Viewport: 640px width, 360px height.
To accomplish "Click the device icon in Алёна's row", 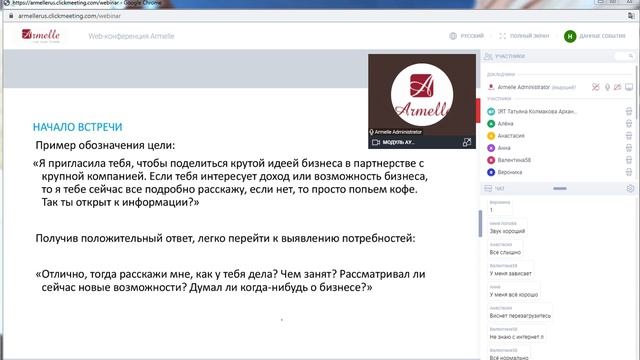I will 629,123.
